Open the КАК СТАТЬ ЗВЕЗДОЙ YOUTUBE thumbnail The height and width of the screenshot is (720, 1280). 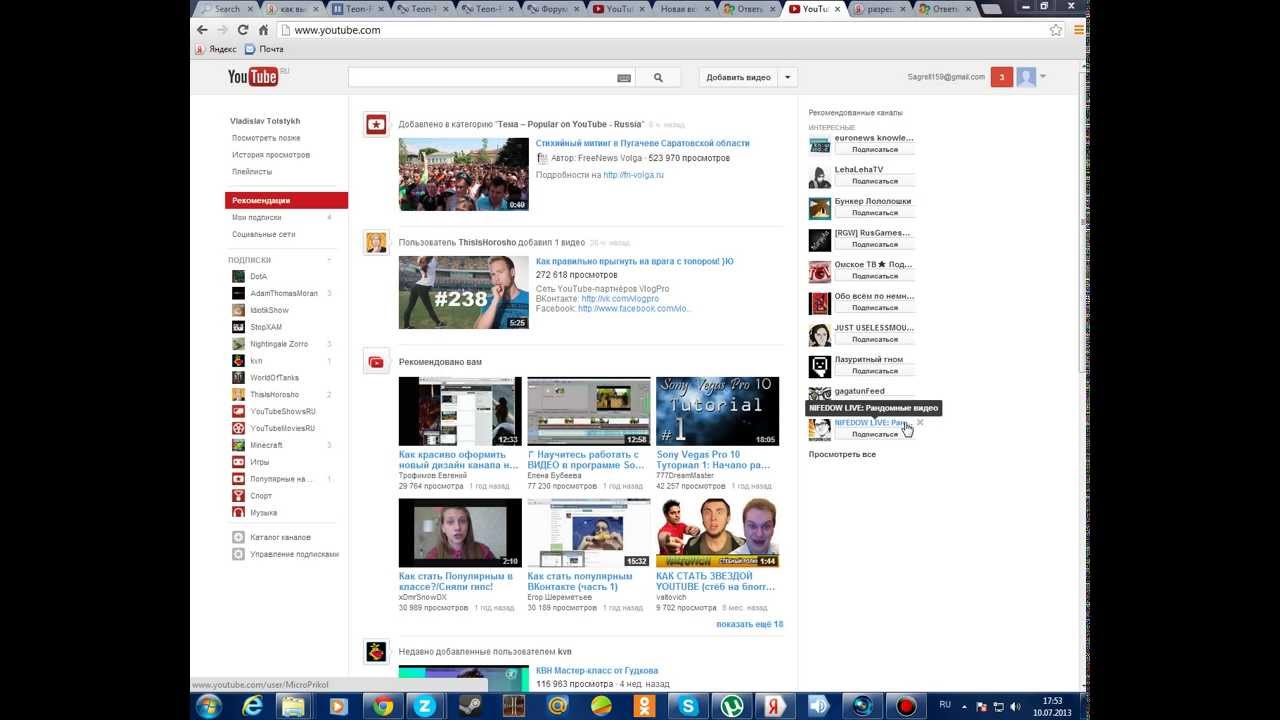(717, 533)
